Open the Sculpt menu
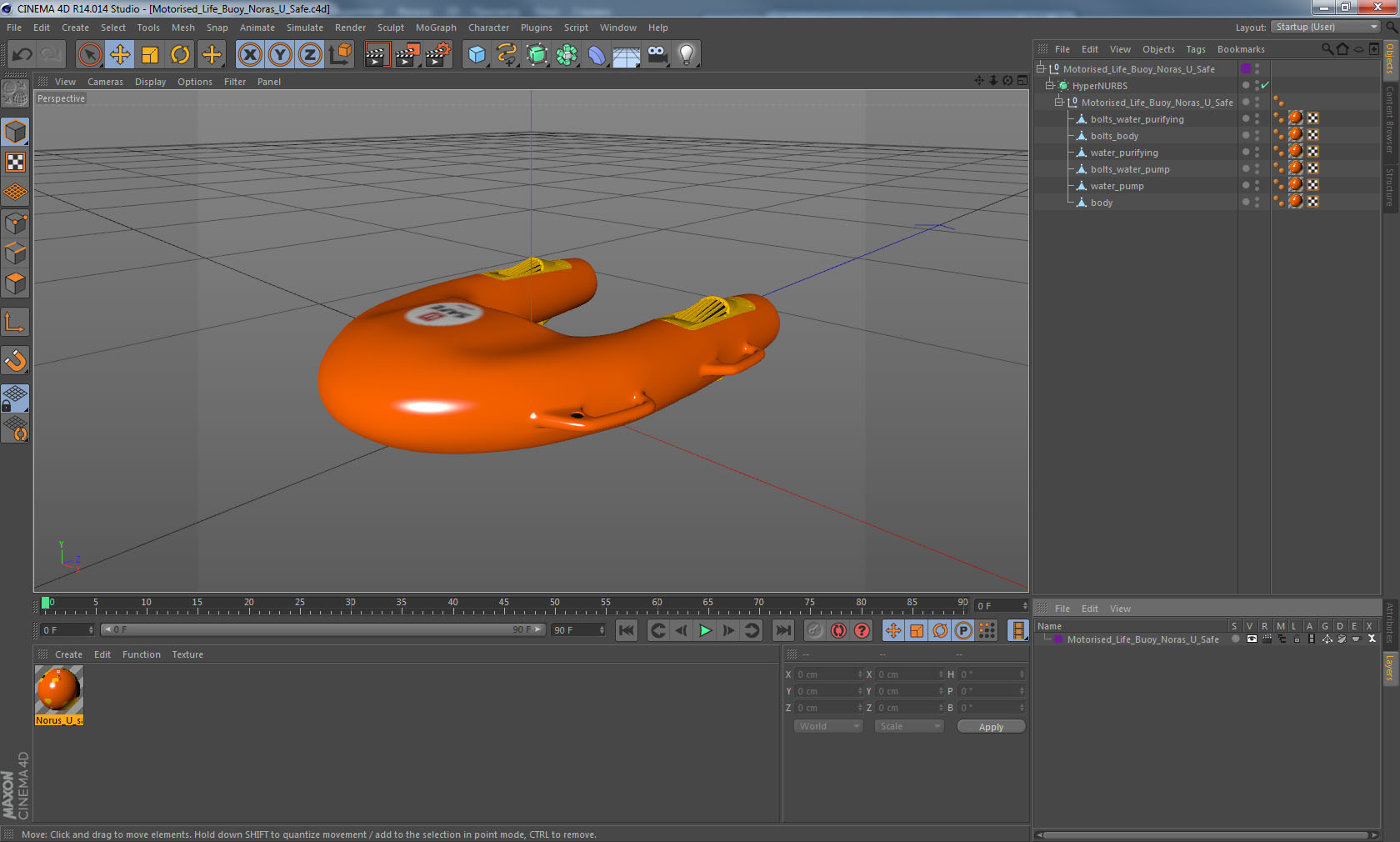This screenshot has height=842, width=1400. click(390, 28)
